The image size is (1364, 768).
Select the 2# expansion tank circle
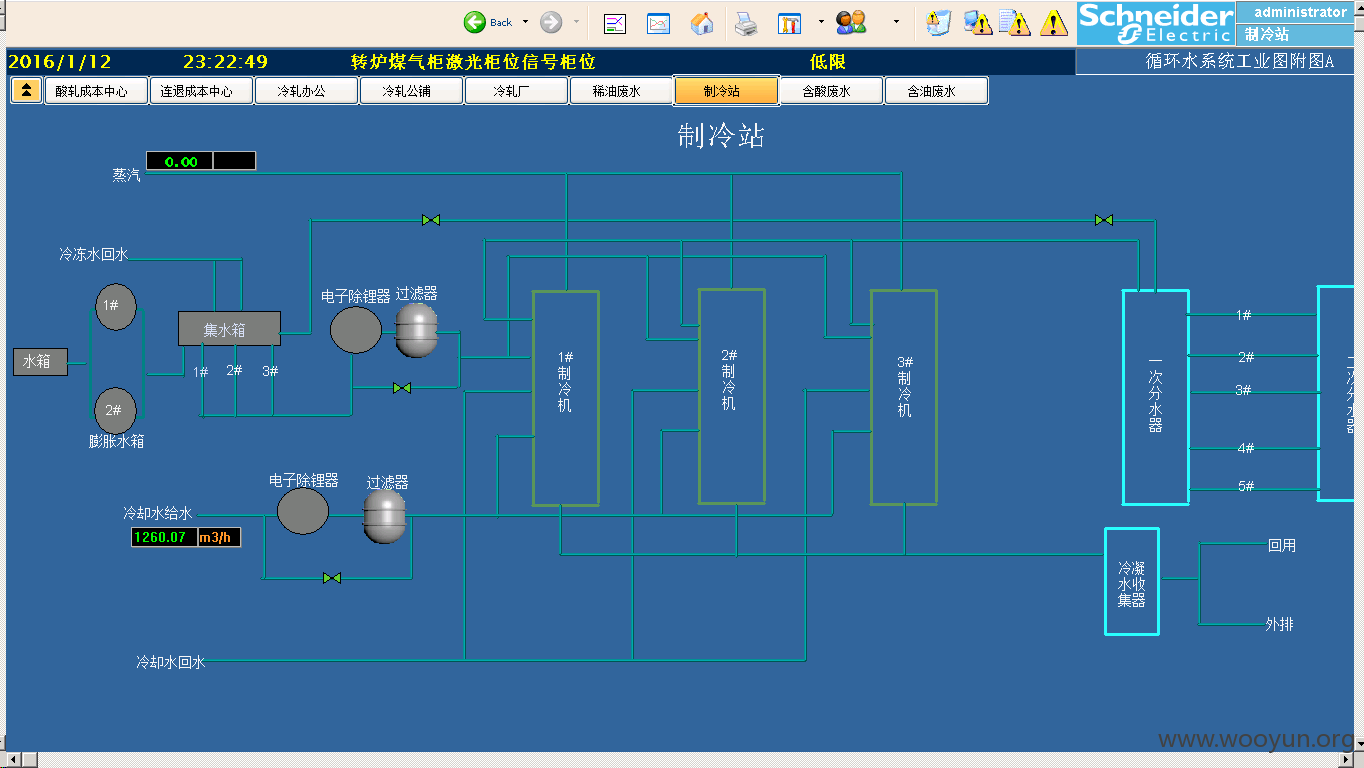coord(115,410)
